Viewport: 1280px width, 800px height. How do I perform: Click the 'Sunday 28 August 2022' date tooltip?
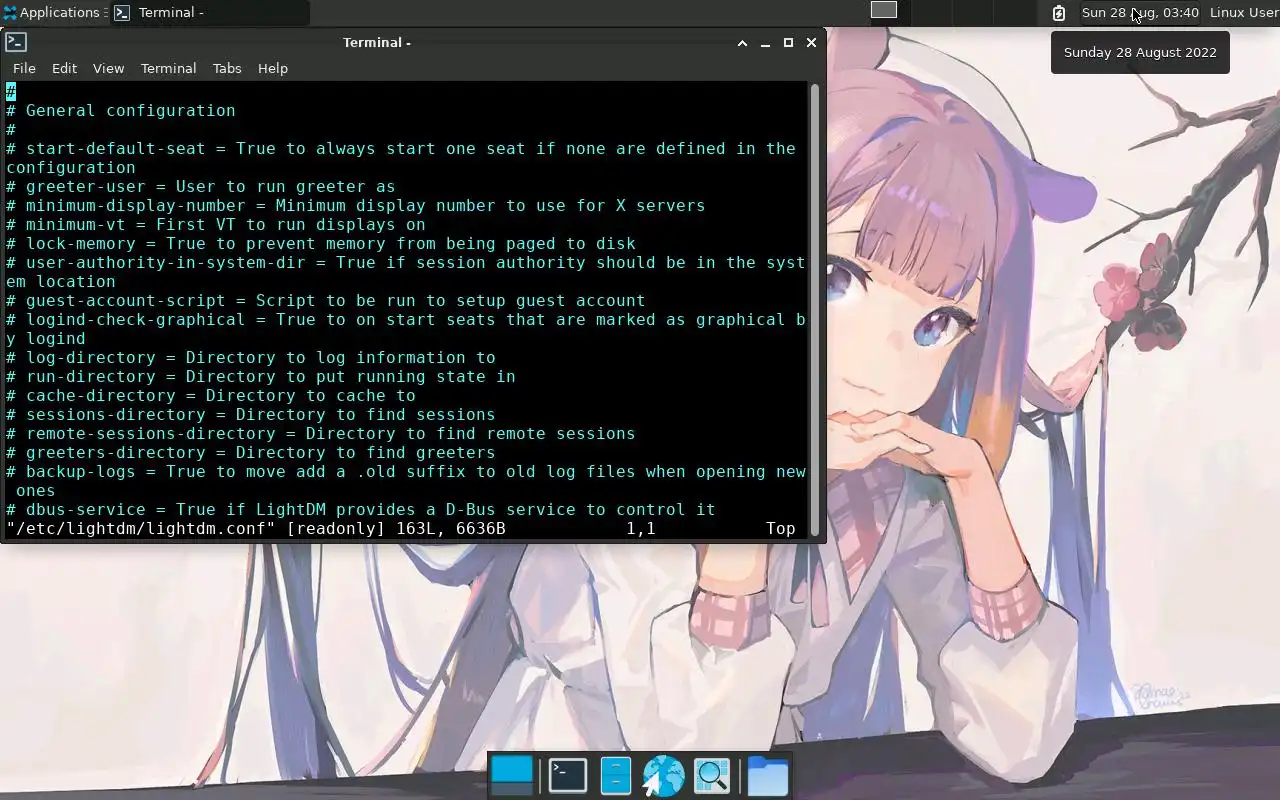point(1140,53)
